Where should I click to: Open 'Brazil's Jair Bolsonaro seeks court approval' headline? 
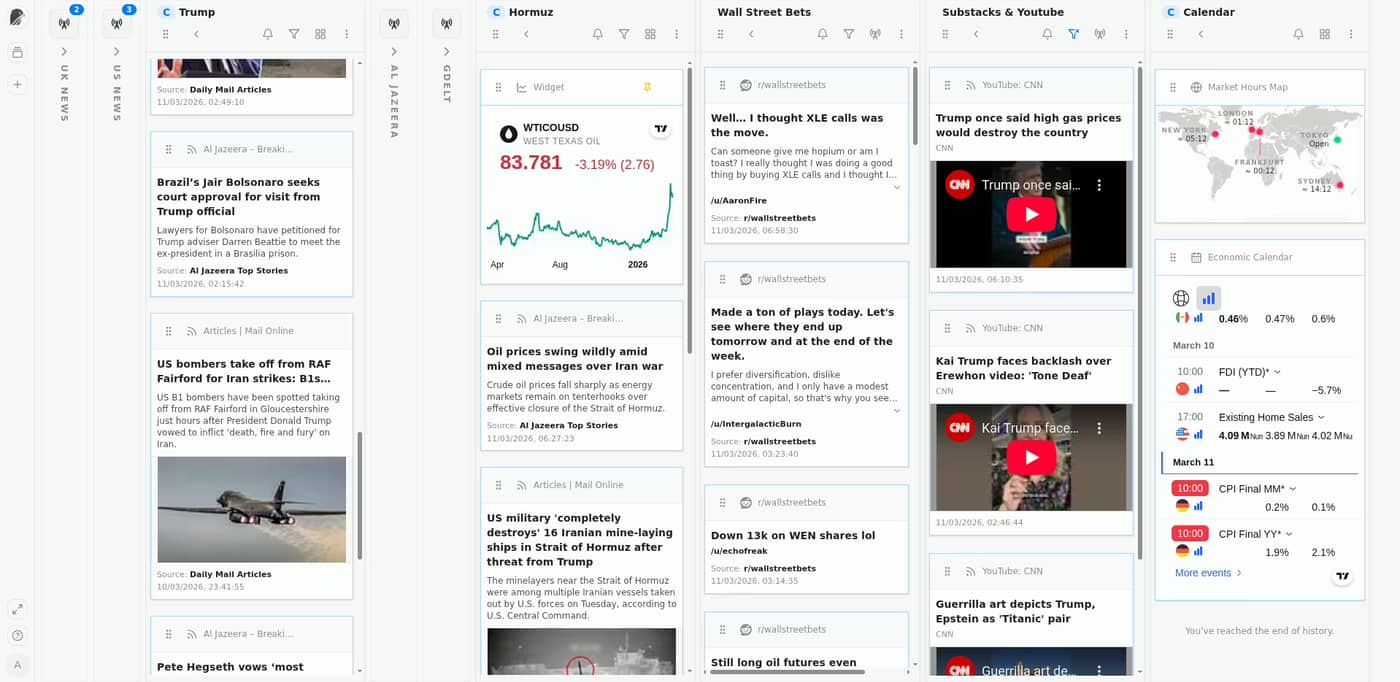240,197
